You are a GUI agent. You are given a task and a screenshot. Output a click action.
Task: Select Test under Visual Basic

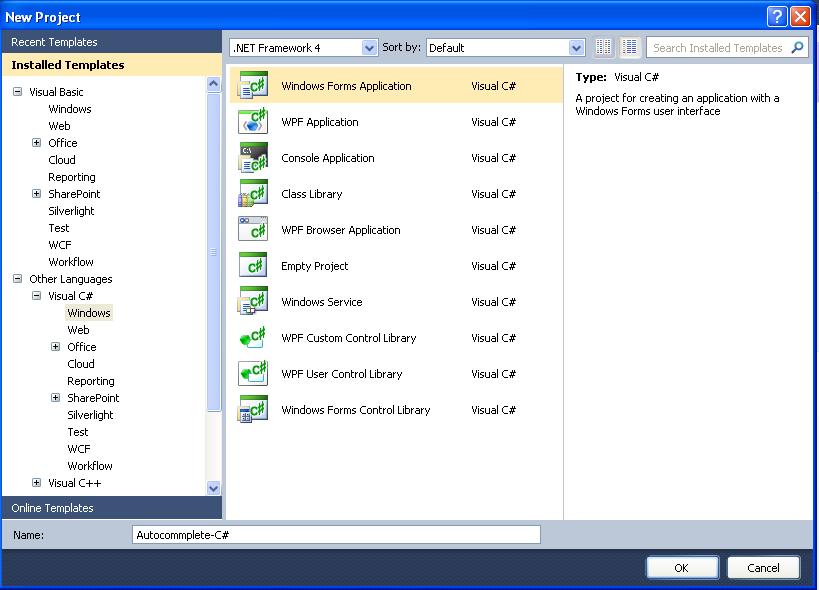tap(58, 228)
